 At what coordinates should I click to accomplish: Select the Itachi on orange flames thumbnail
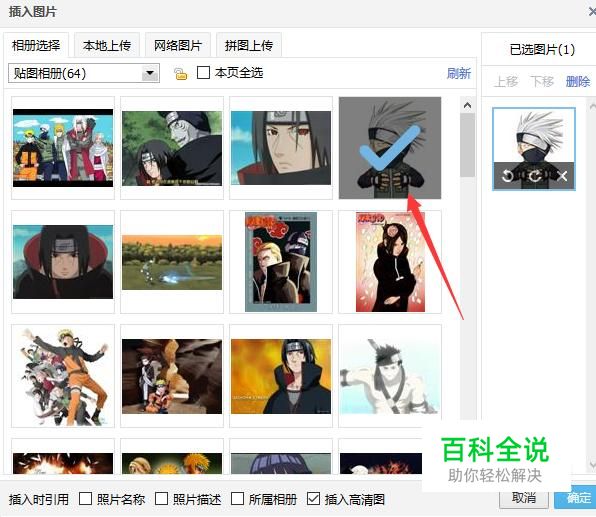tap(281, 376)
